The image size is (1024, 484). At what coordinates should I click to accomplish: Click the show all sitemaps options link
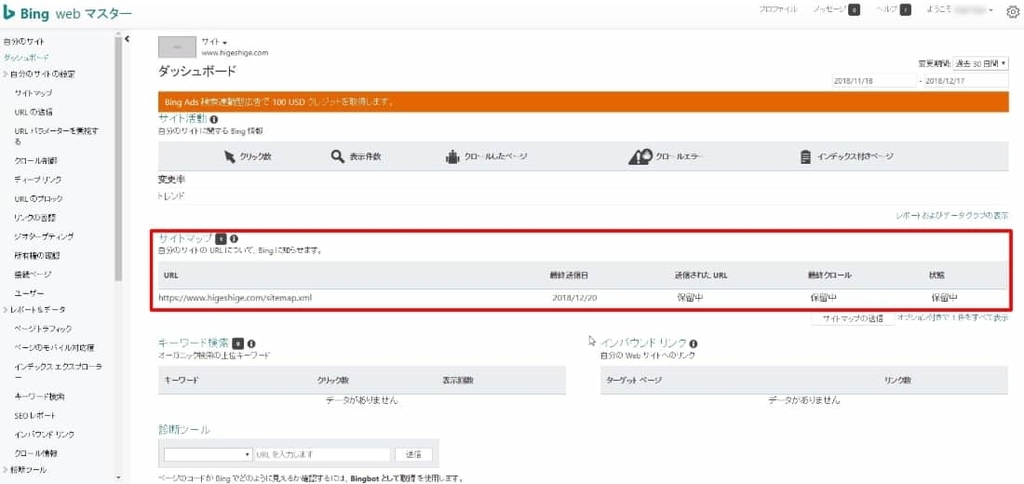tap(953, 317)
